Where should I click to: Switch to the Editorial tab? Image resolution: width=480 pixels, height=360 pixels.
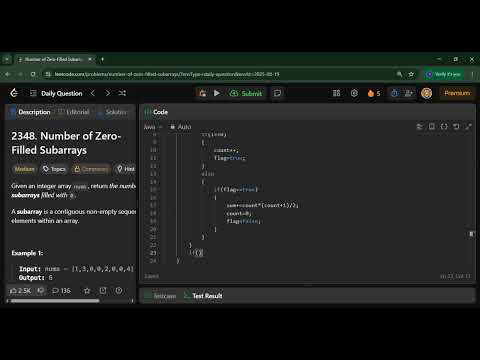pyautogui.click(x=74, y=112)
